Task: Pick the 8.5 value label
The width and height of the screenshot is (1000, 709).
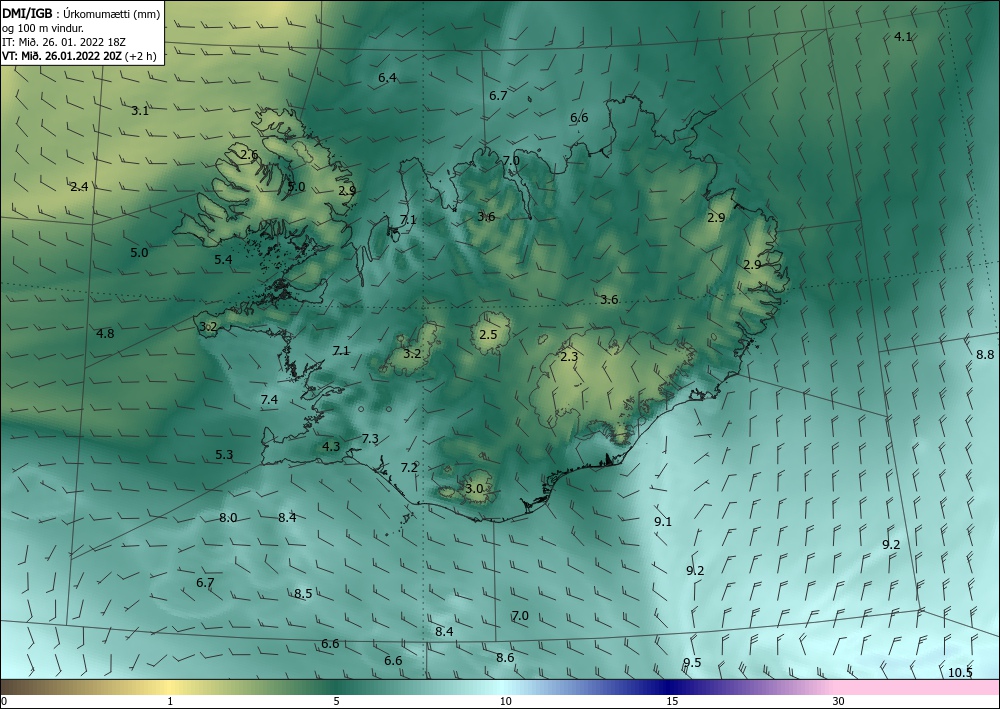Action: (x=303, y=594)
